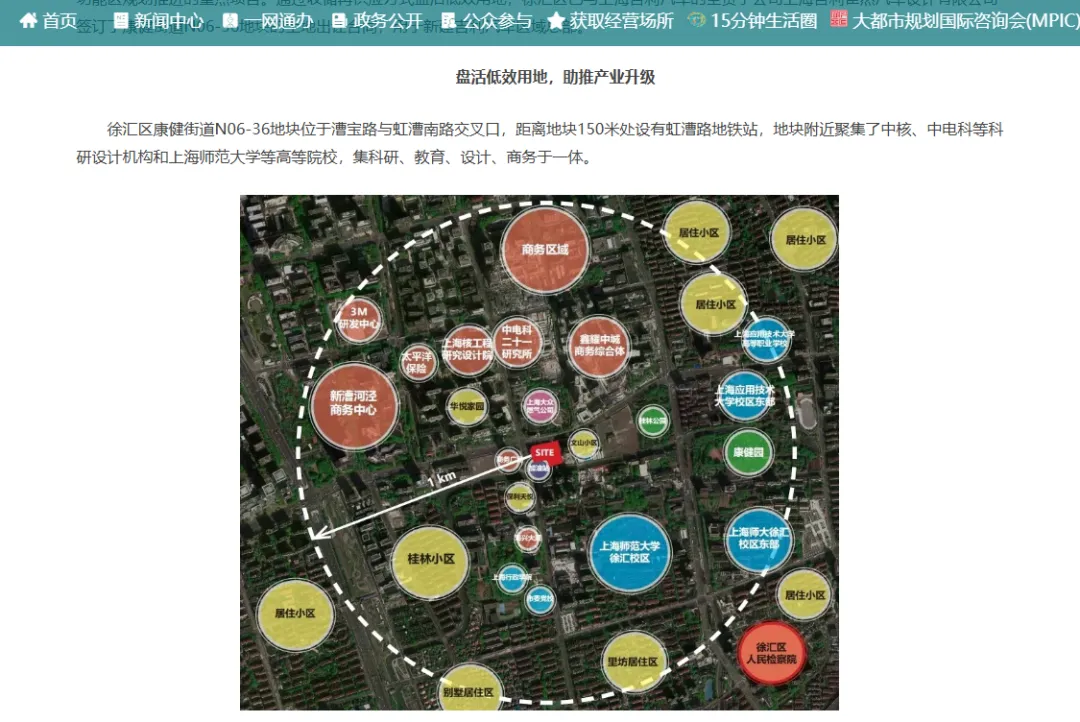Click the star icon beside 获取经营场所
This screenshot has width=1080, height=722.
[556, 21]
